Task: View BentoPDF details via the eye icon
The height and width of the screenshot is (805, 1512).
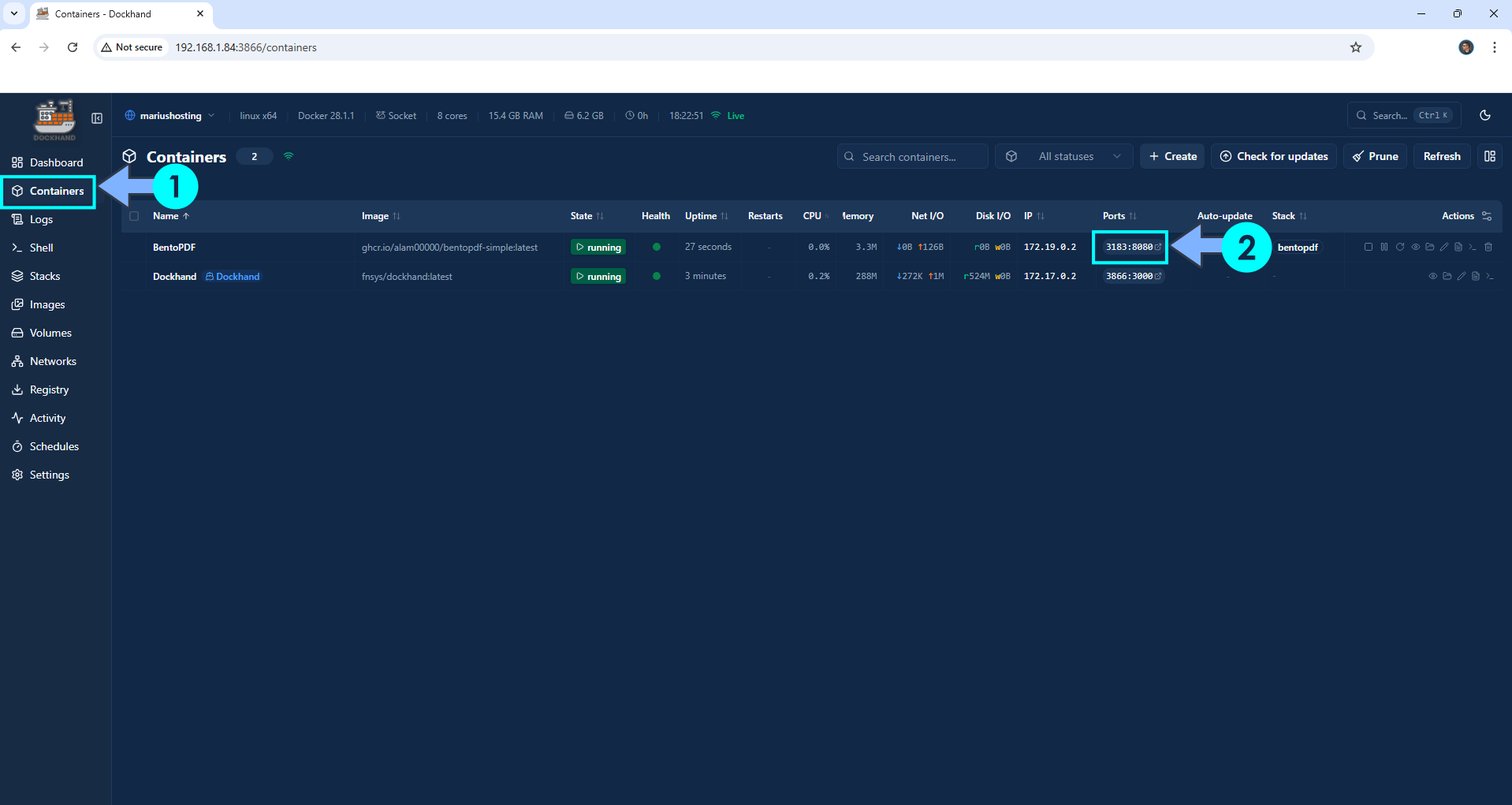Action: (x=1416, y=247)
